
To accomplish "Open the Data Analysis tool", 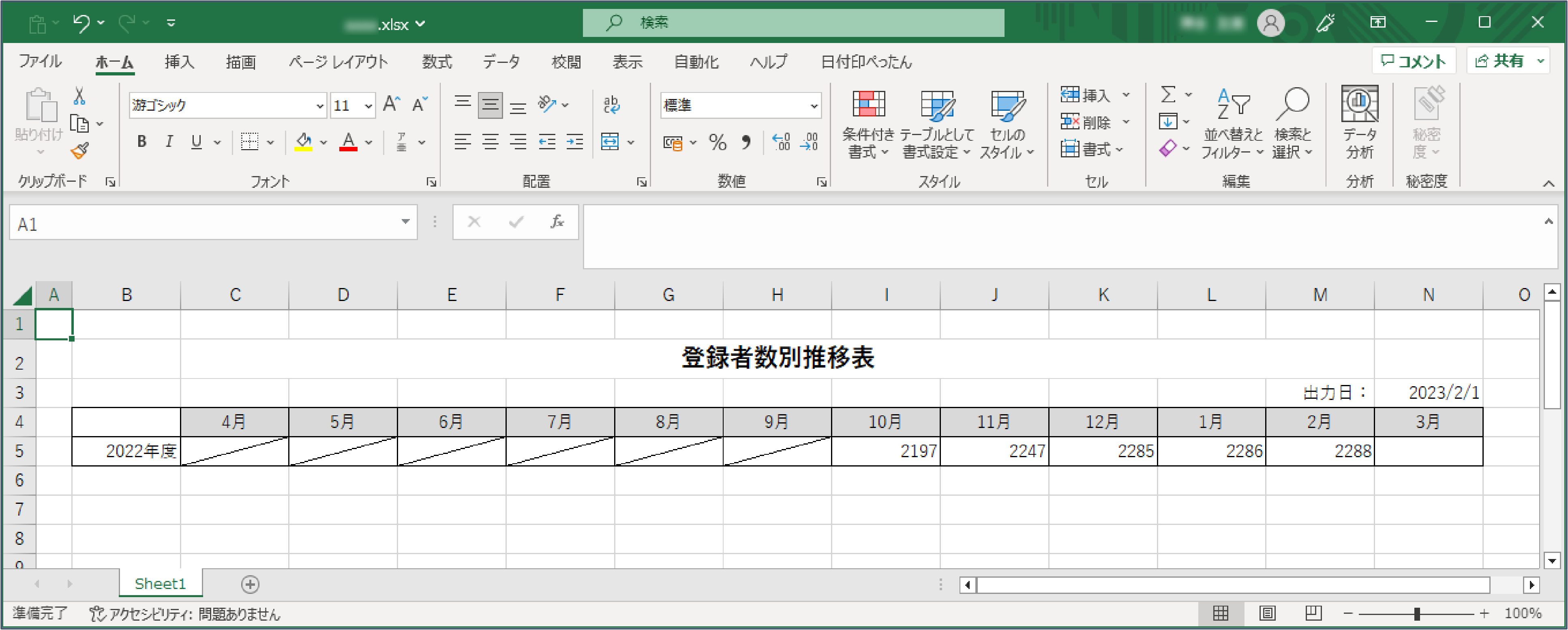I will (1359, 123).
